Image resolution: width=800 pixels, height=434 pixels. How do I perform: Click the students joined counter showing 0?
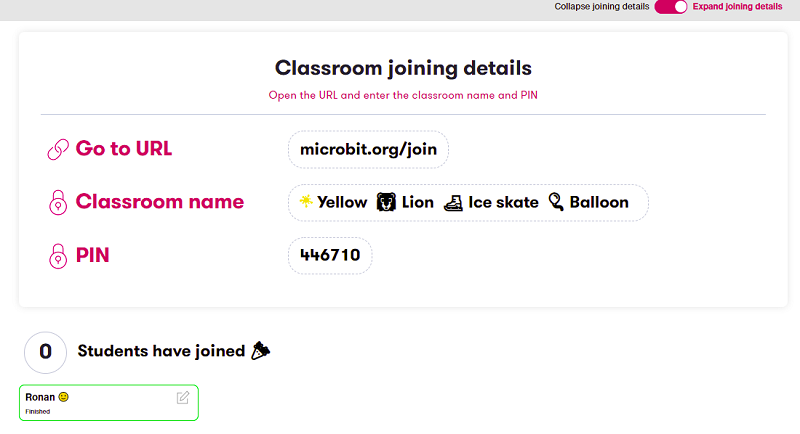tap(45, 352)
